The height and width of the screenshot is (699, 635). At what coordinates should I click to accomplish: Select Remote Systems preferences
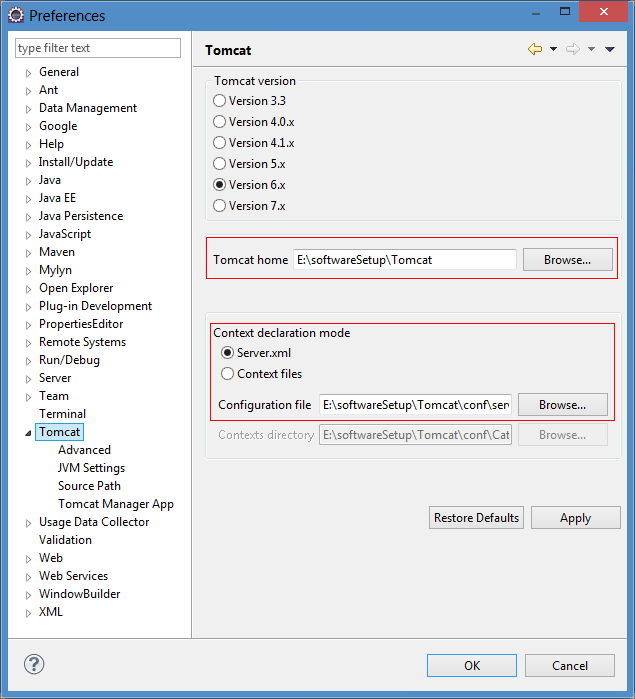tap(82, 342)
